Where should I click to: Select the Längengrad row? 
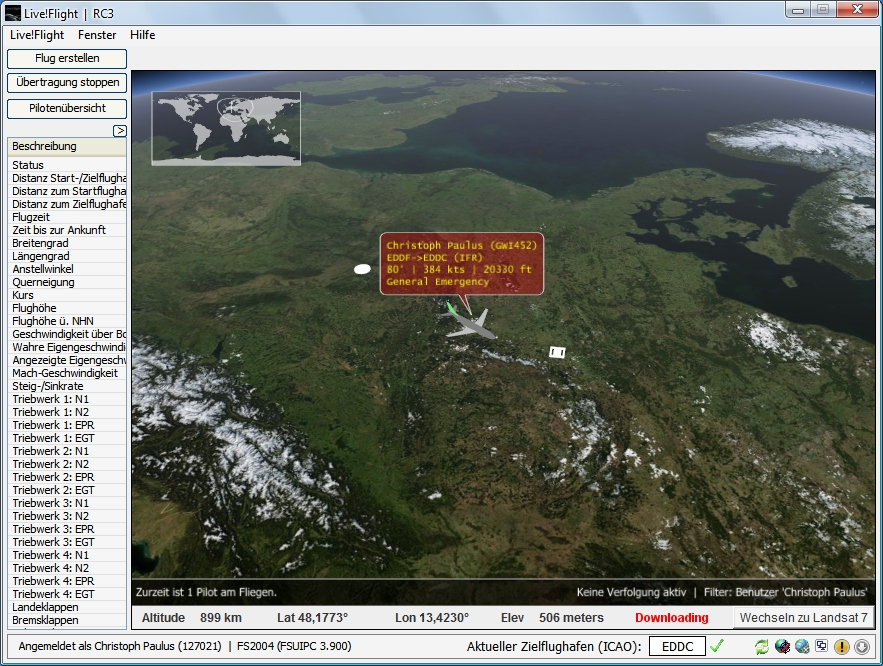[x=67, y=256]
